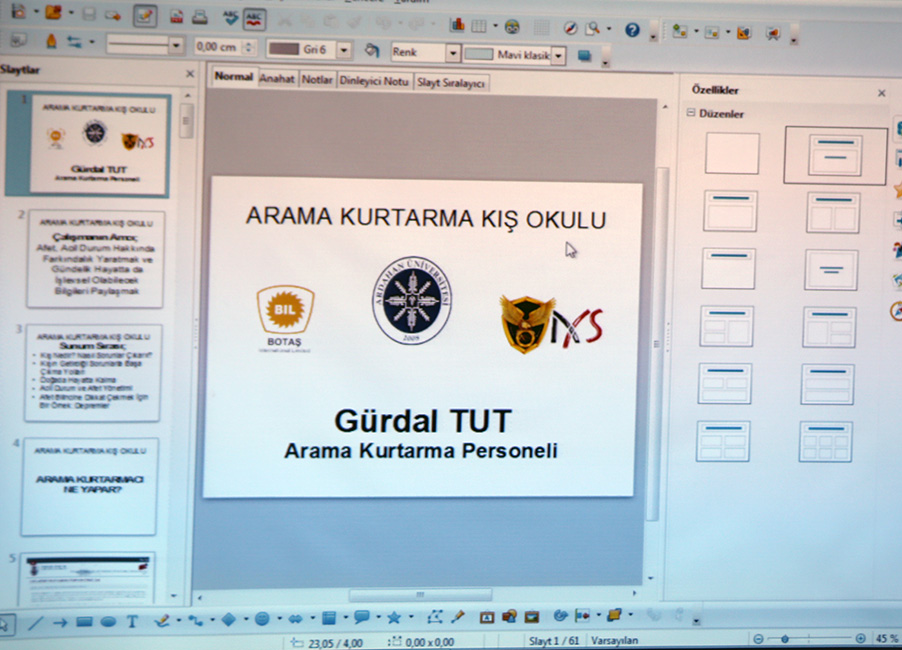The height and width of the screenshot is (650, 902).
Task: Click the New document icon
Action: (18, 11)
